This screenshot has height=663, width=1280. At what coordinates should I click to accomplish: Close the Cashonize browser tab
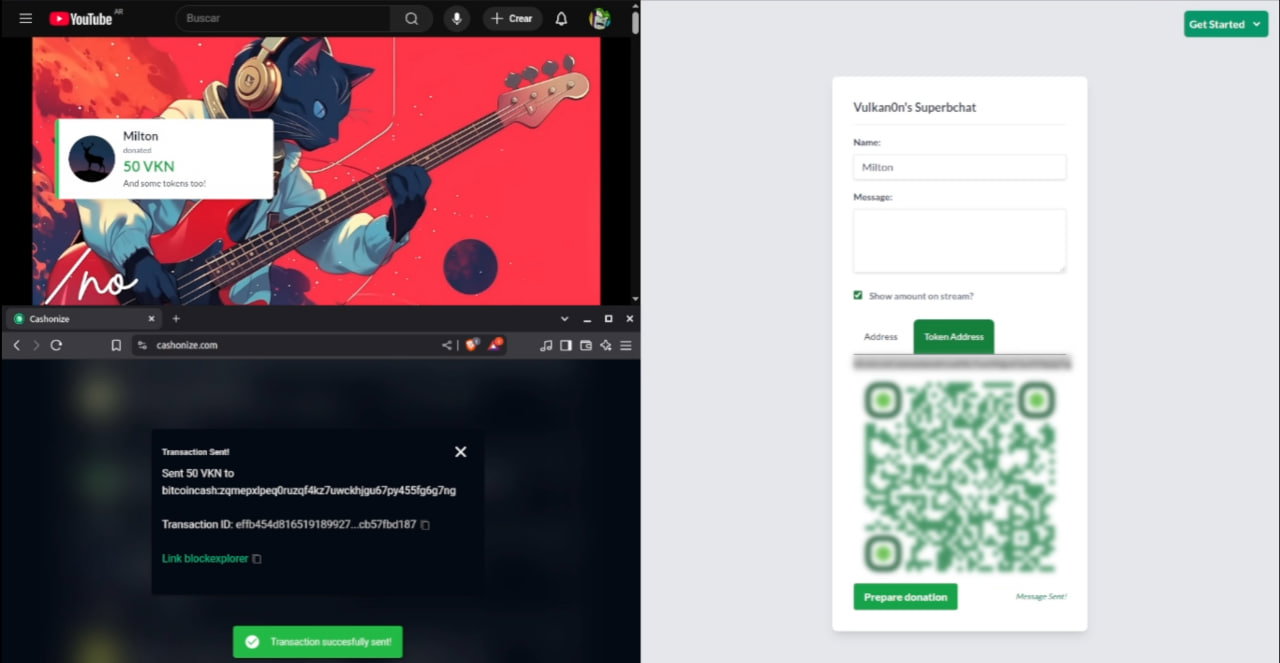(x=152, y=318)
